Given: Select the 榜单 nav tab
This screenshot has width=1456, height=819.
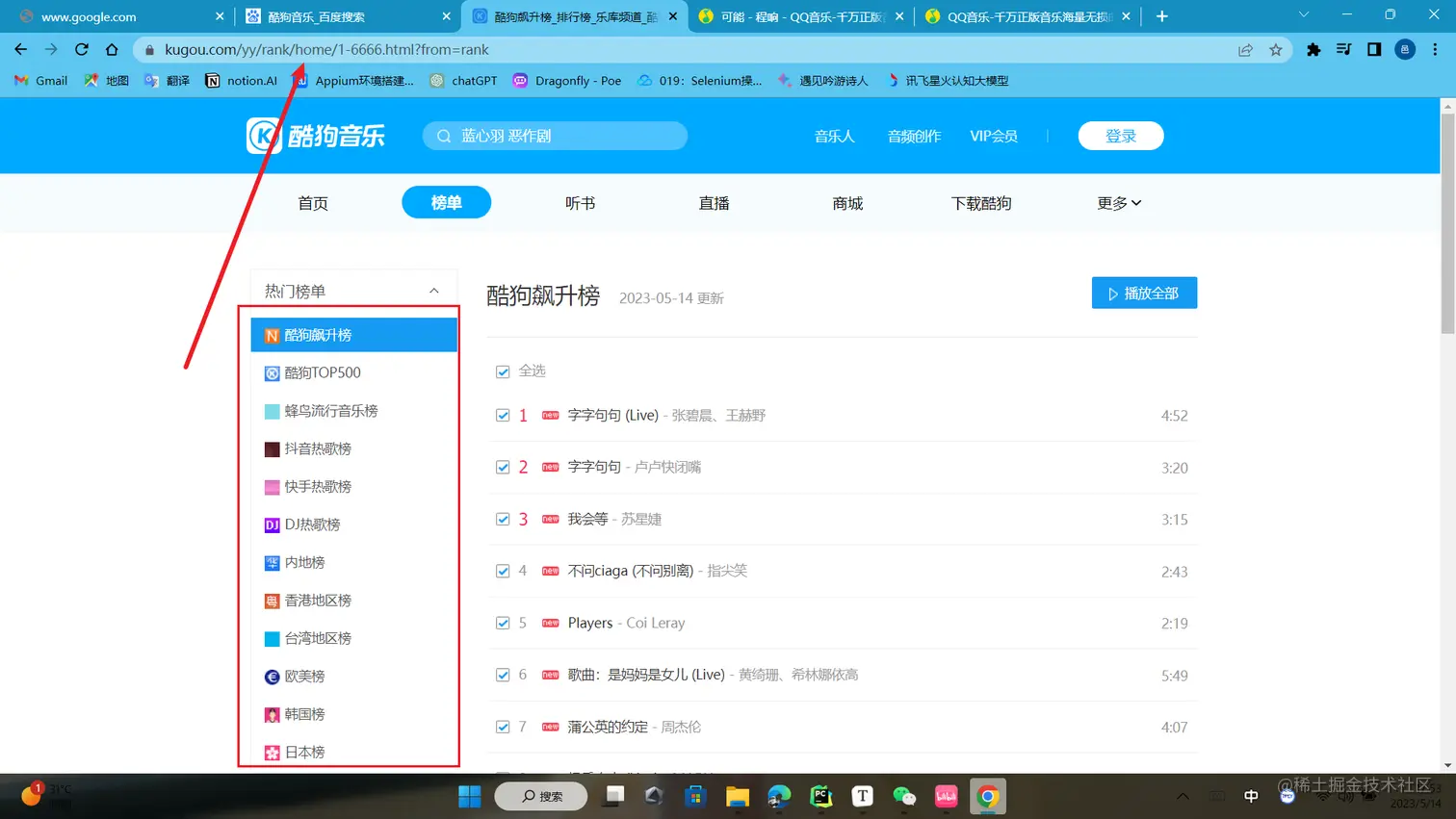Looking at the screenshot, I should coord(446,202).
